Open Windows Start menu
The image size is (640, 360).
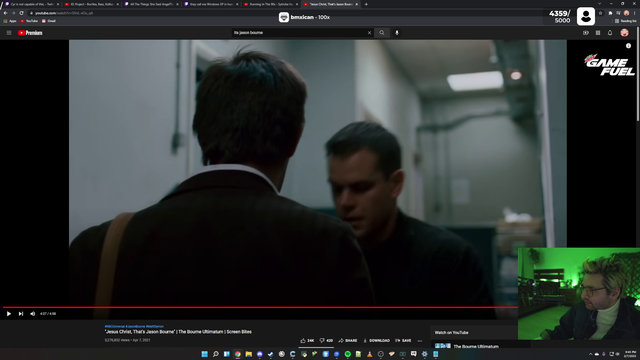pyautogui.click(x=204, y=354)
